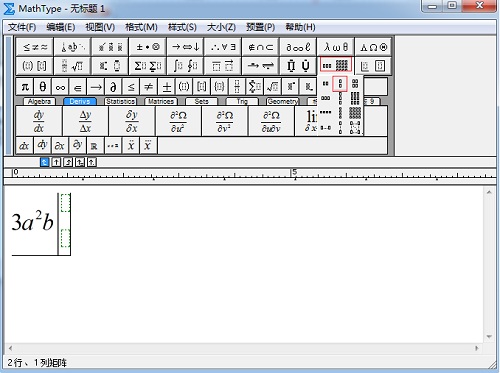Insert the dy/dx derivative expression
Viewport: 500px width, 373px height.
click(39, 121)
